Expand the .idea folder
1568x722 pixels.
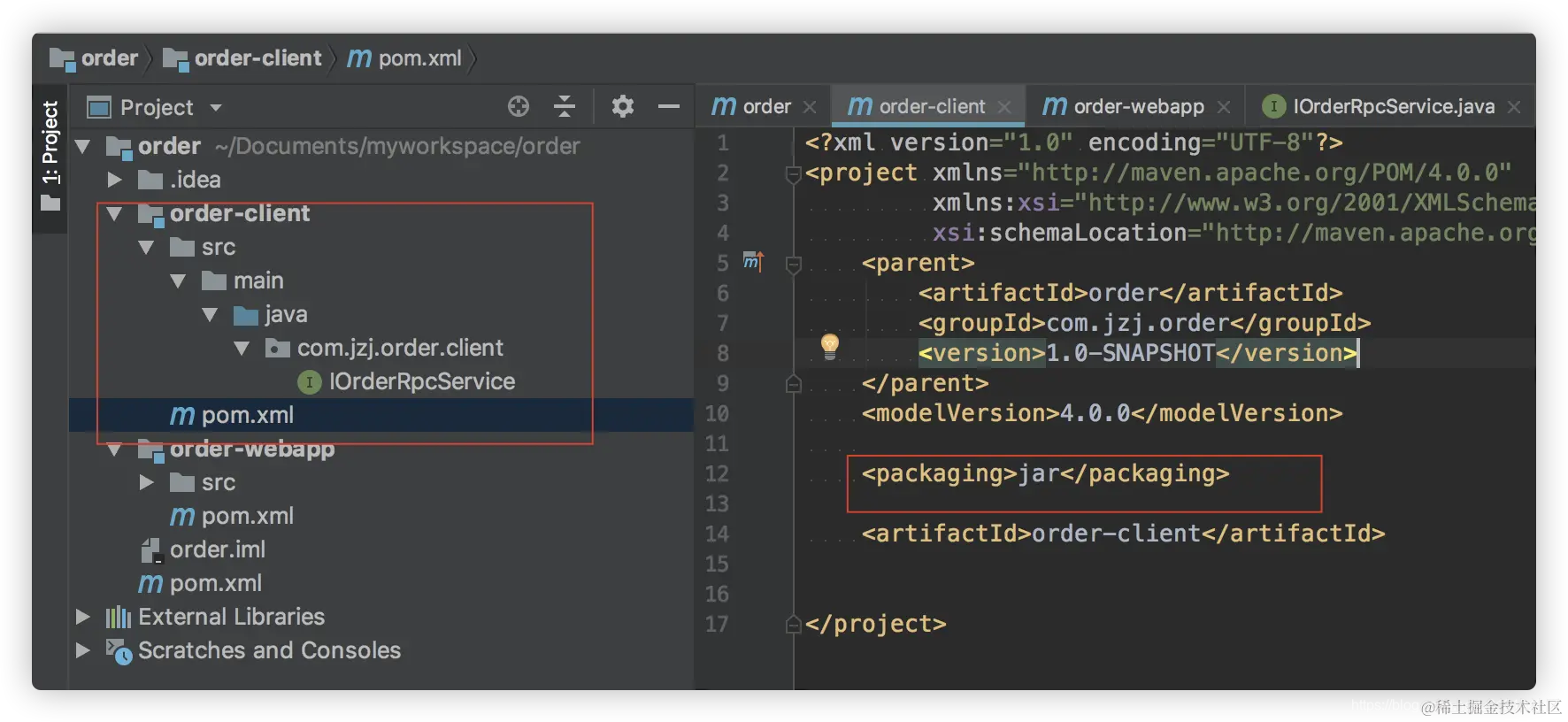pyautogui.click(x=114, y=180)
